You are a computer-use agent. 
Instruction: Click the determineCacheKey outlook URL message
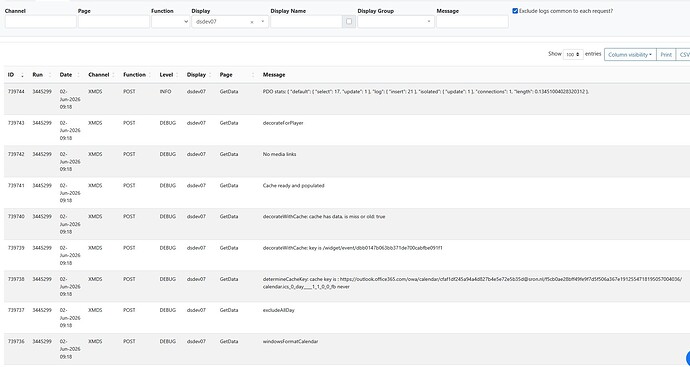tap(472, 283)
